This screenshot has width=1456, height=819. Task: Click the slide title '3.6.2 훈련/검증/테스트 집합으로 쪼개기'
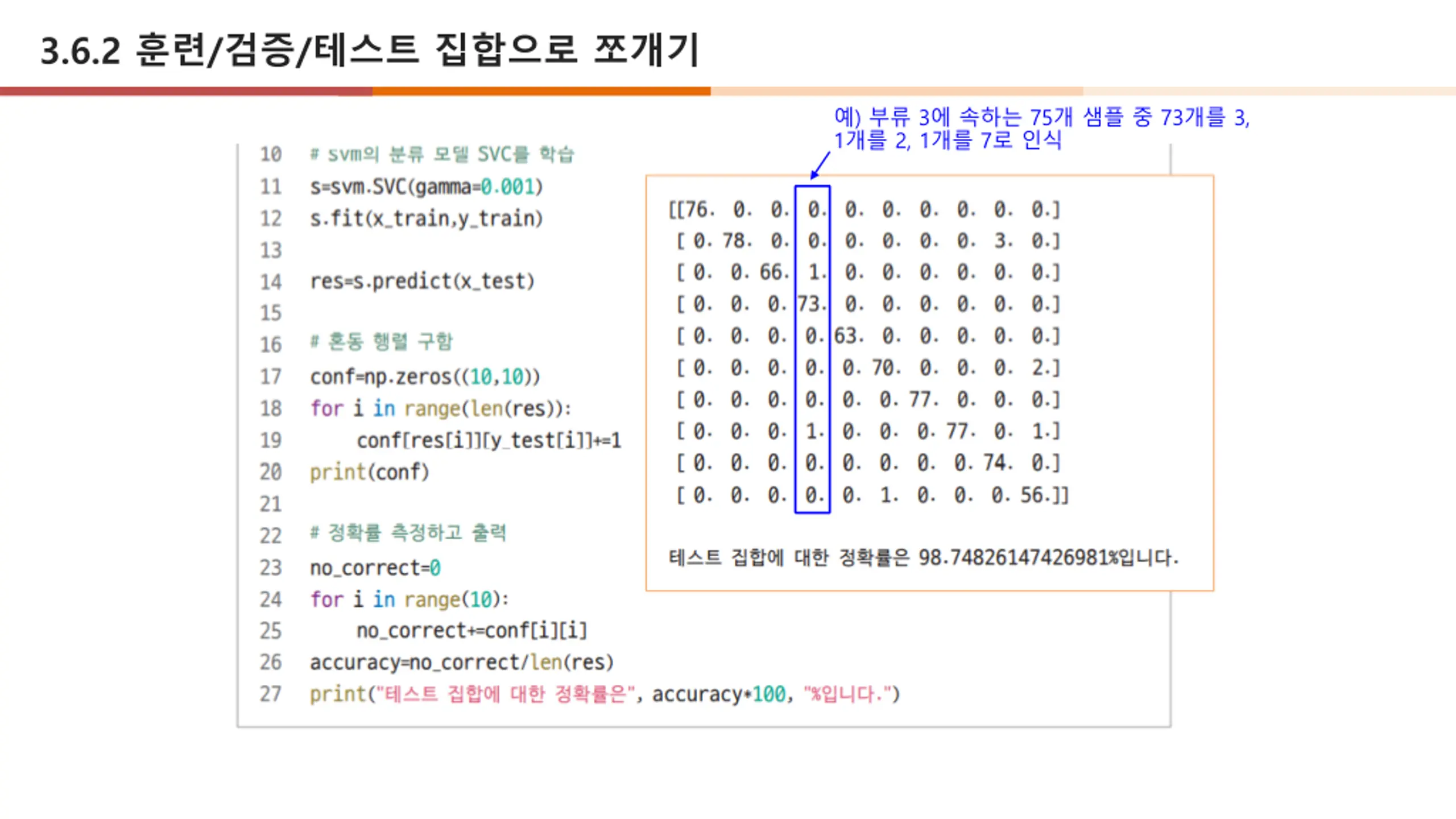coord(370,50)
